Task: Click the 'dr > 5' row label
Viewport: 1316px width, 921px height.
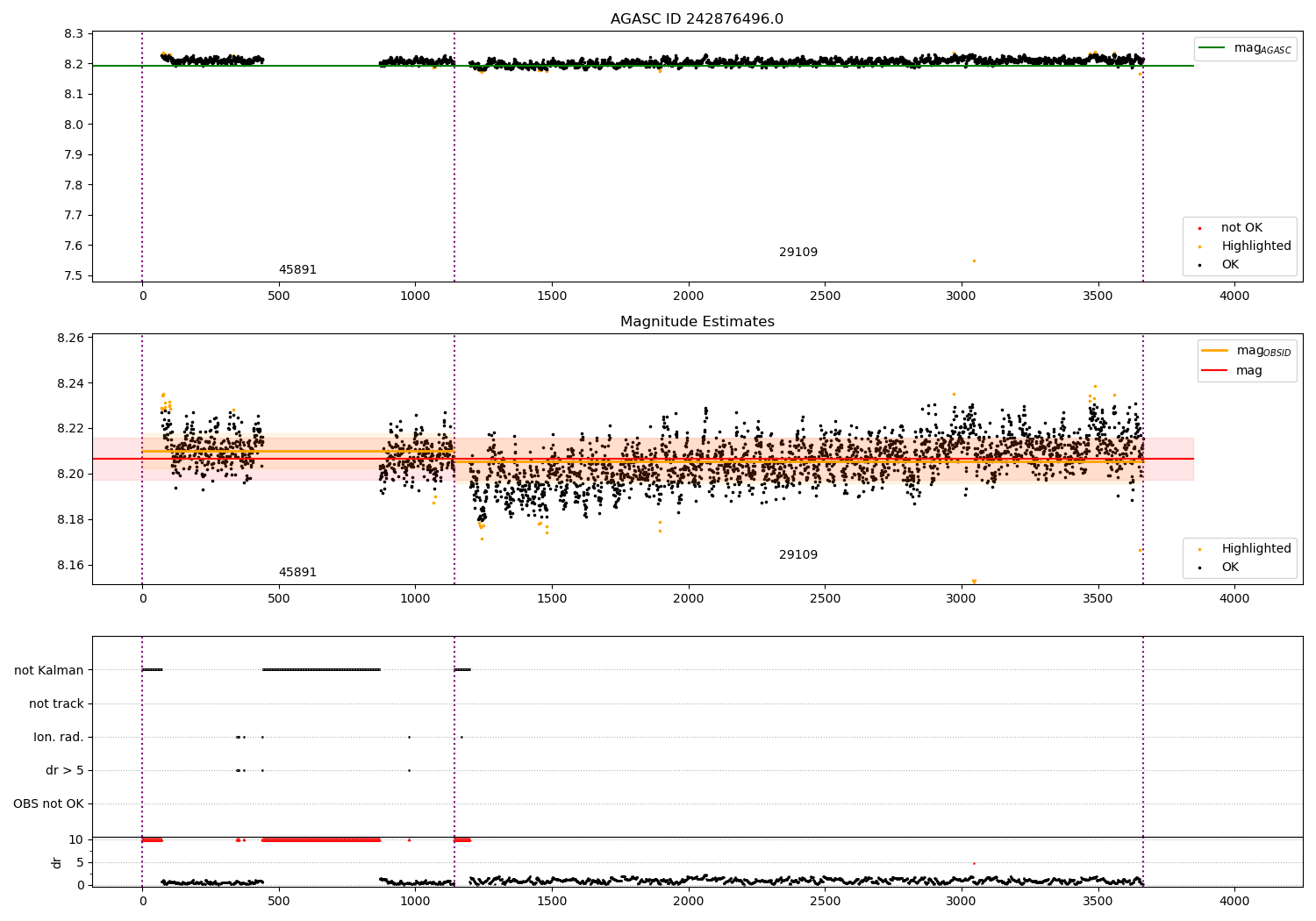Action: pos(65,770)
